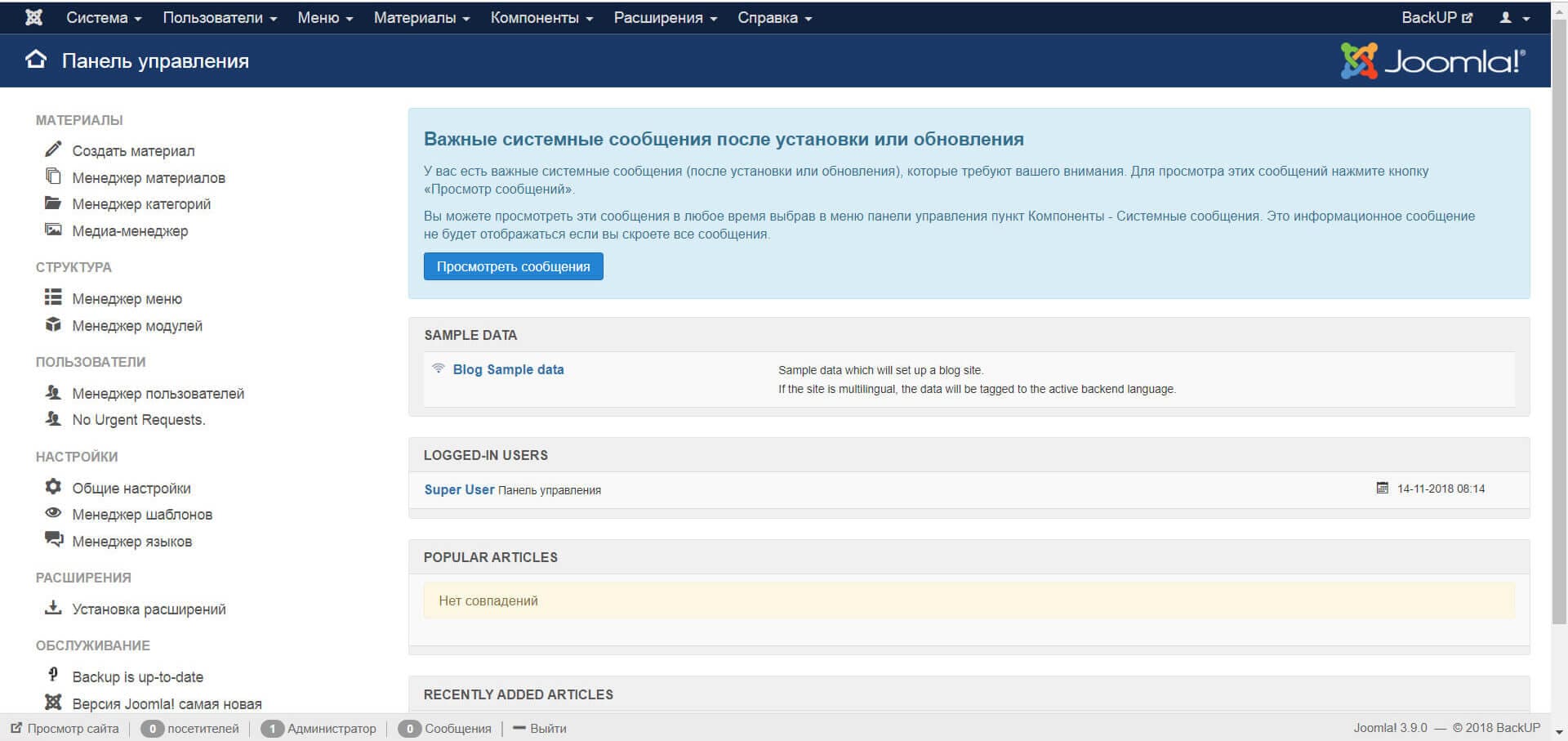The height and width of the screenshot is (741, 1568).
Task: Click Выйти in the status bar
Action: 547,728
